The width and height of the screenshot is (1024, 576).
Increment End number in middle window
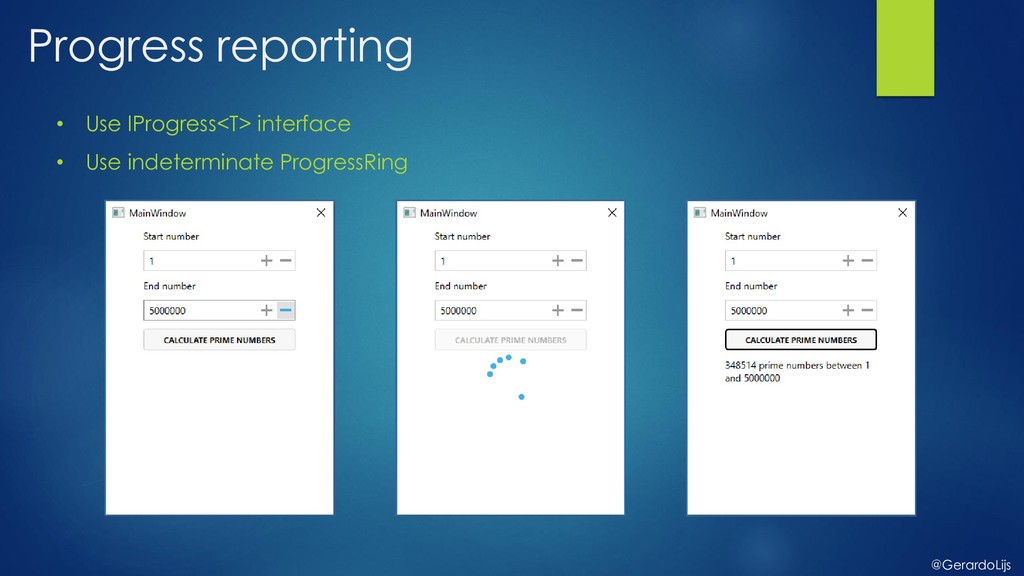[x=558, y=310]
